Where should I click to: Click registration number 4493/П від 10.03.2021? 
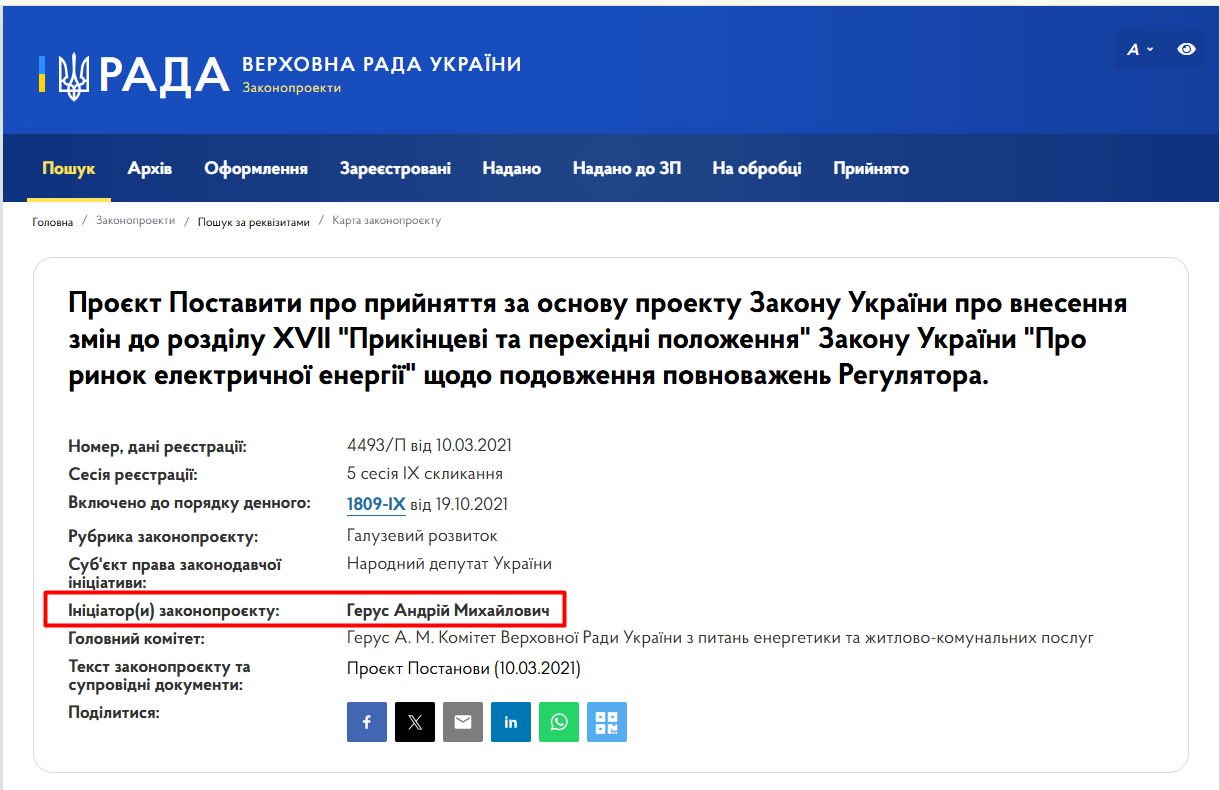click(429, 445)
